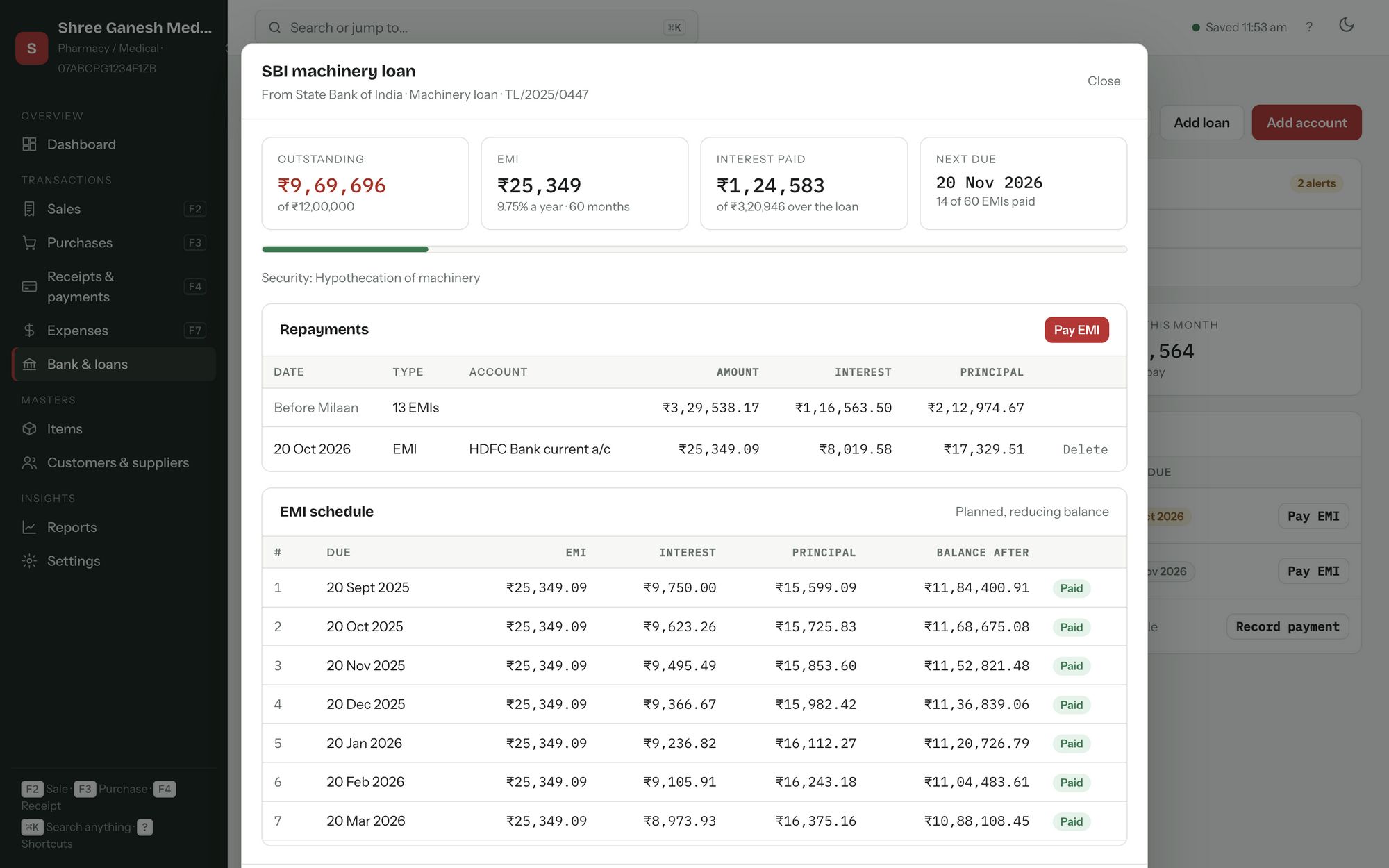Click the Before Milaan repayment row

pos(694,408)
